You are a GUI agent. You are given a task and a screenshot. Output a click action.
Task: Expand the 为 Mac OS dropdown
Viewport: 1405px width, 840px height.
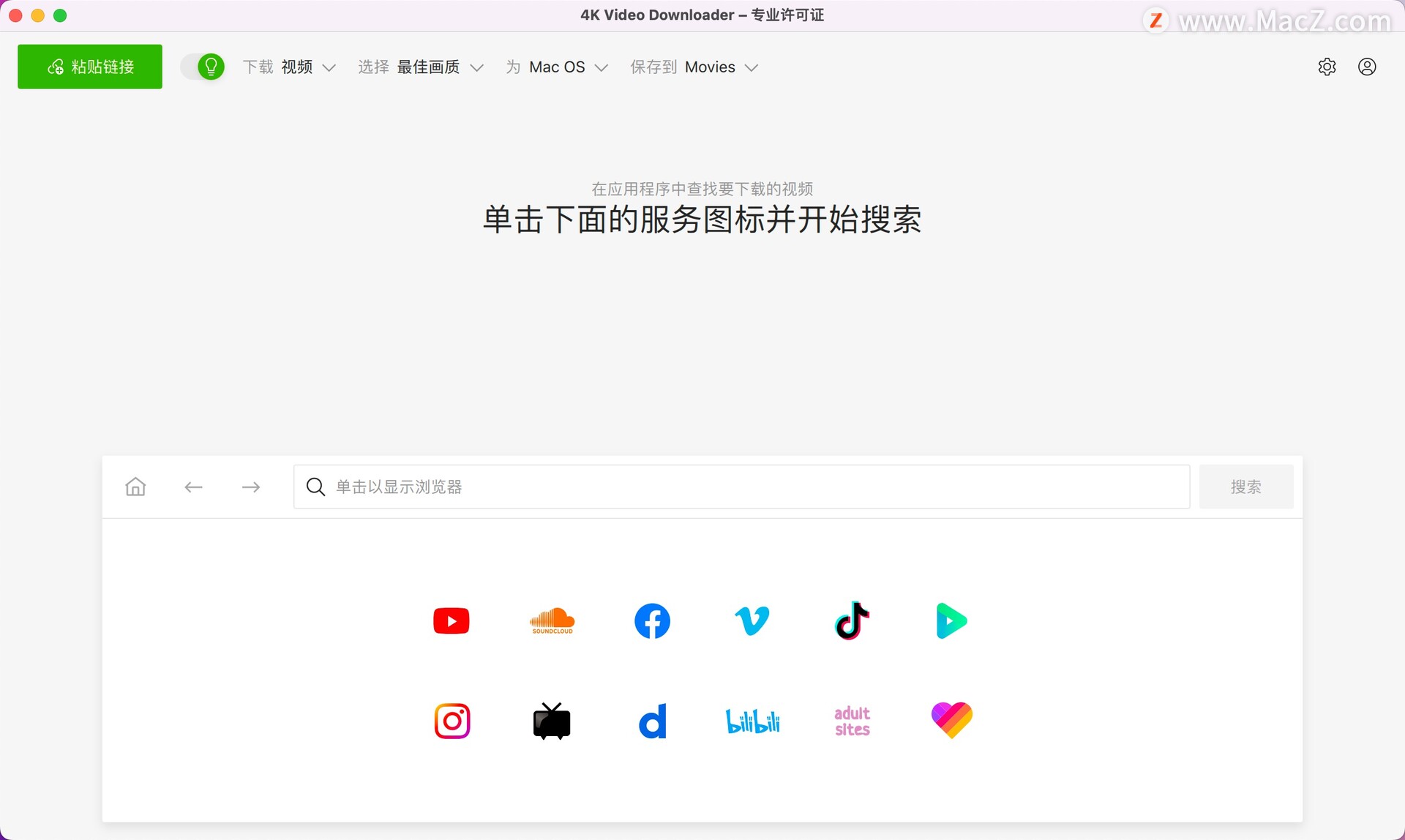(x=557, y=67)
